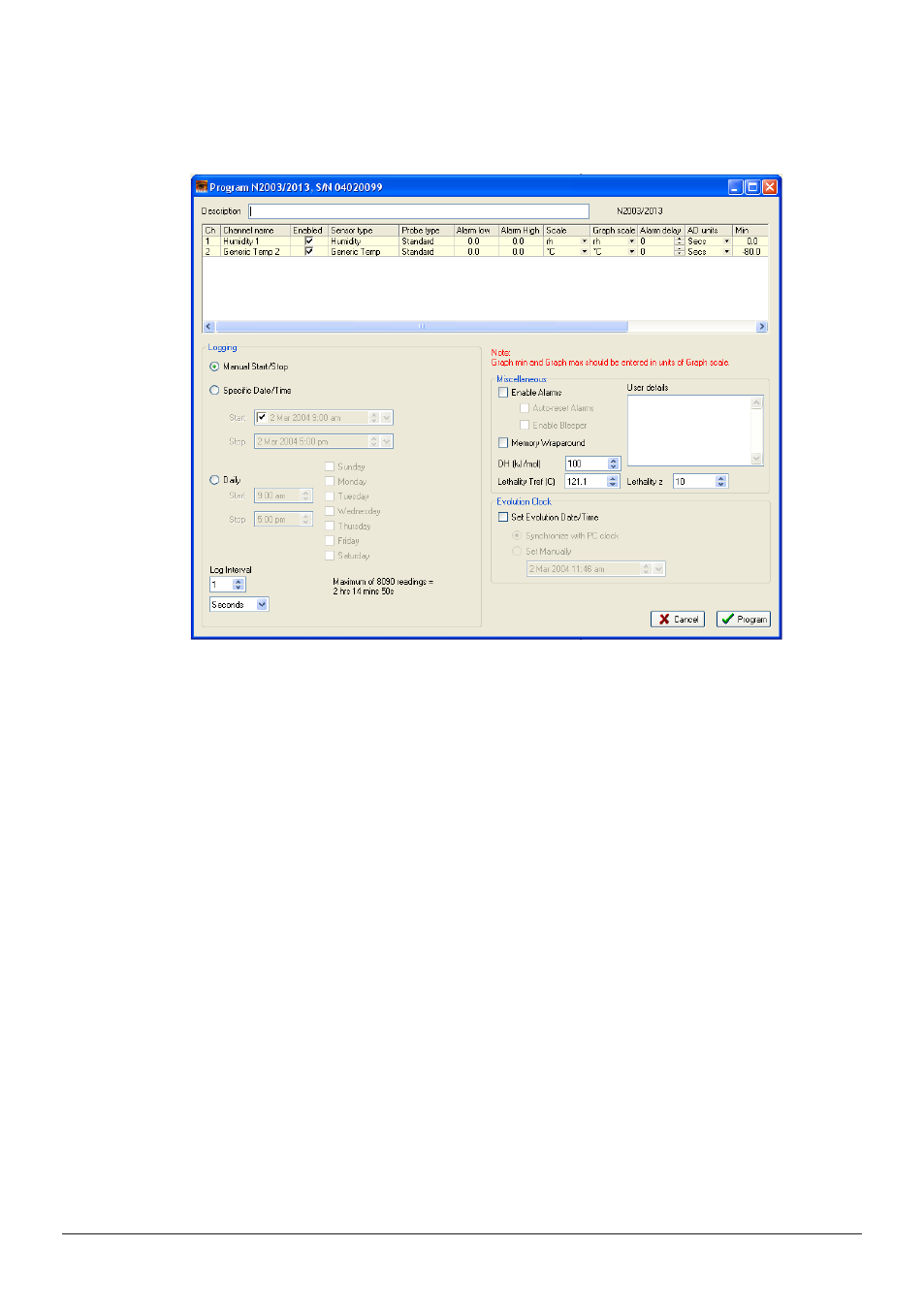Close the Program N2003/2013 window
This screenshot has height=1311, width=924.
coord(769,187)
